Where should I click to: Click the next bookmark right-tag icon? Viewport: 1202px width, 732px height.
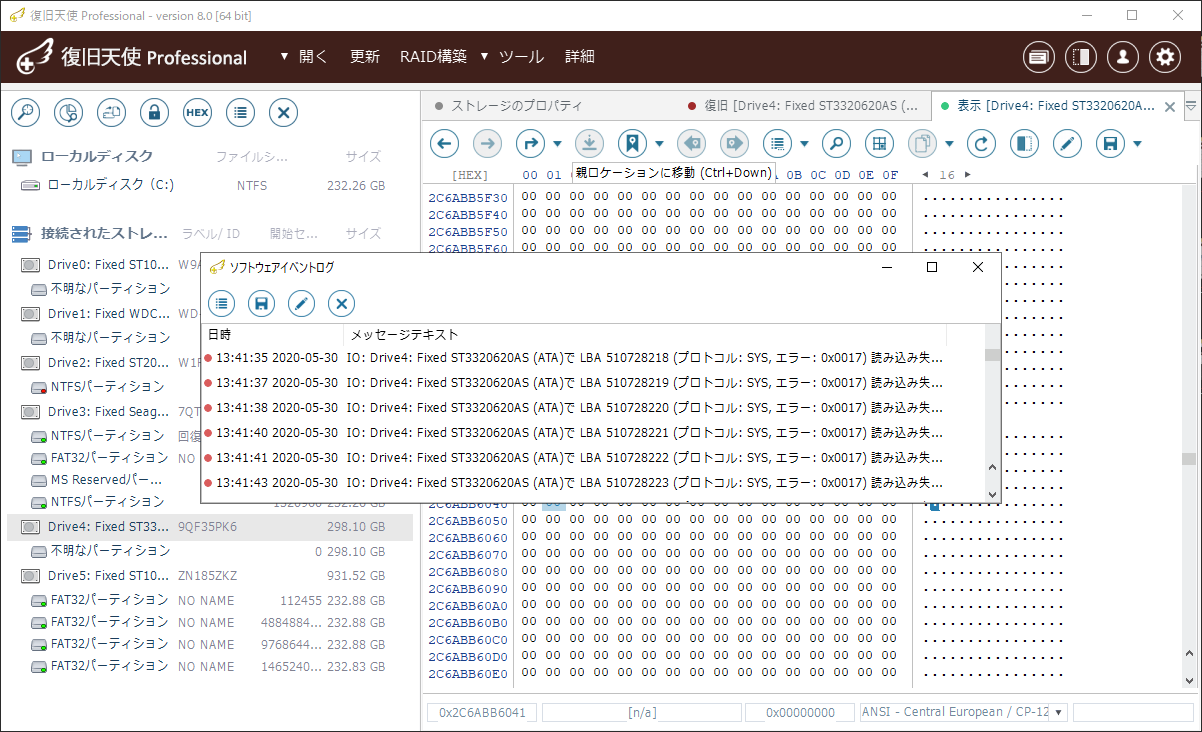point(734,144)
